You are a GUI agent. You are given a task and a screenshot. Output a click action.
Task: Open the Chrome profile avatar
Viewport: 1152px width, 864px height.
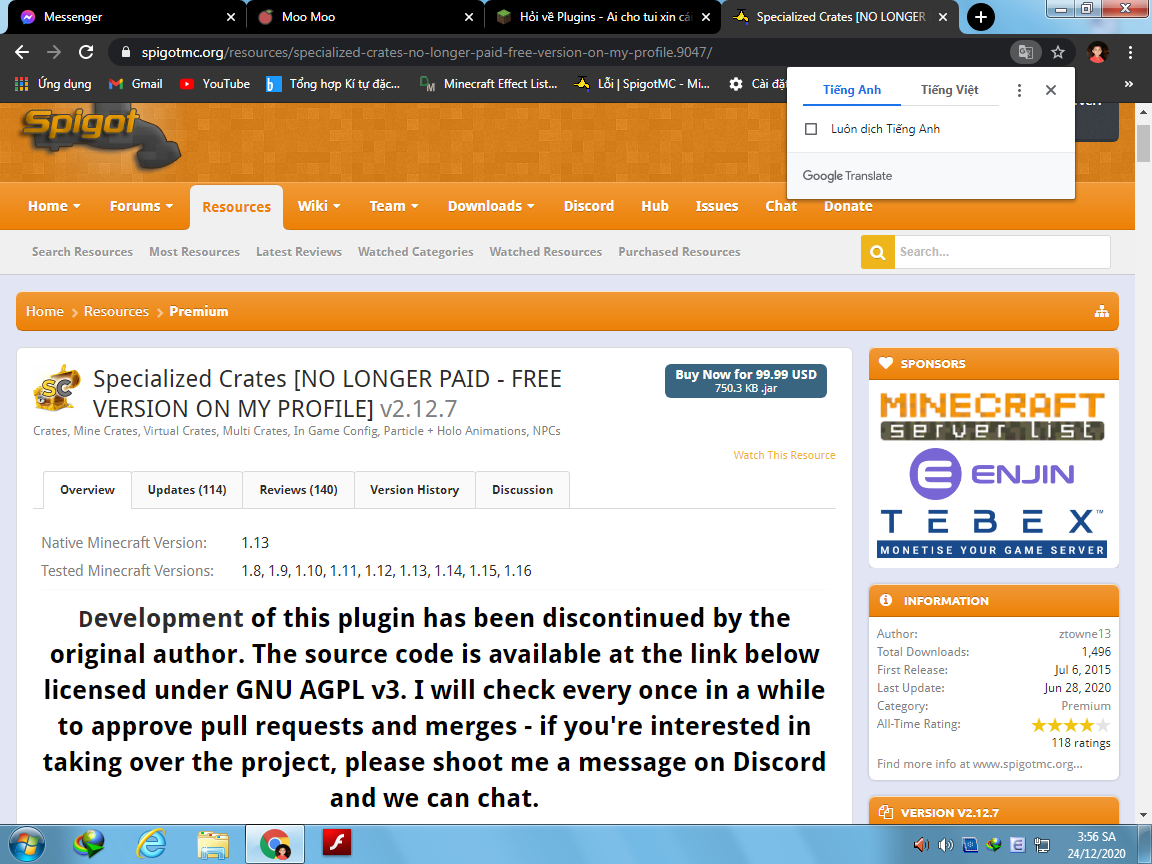[x=1098, y=52]
